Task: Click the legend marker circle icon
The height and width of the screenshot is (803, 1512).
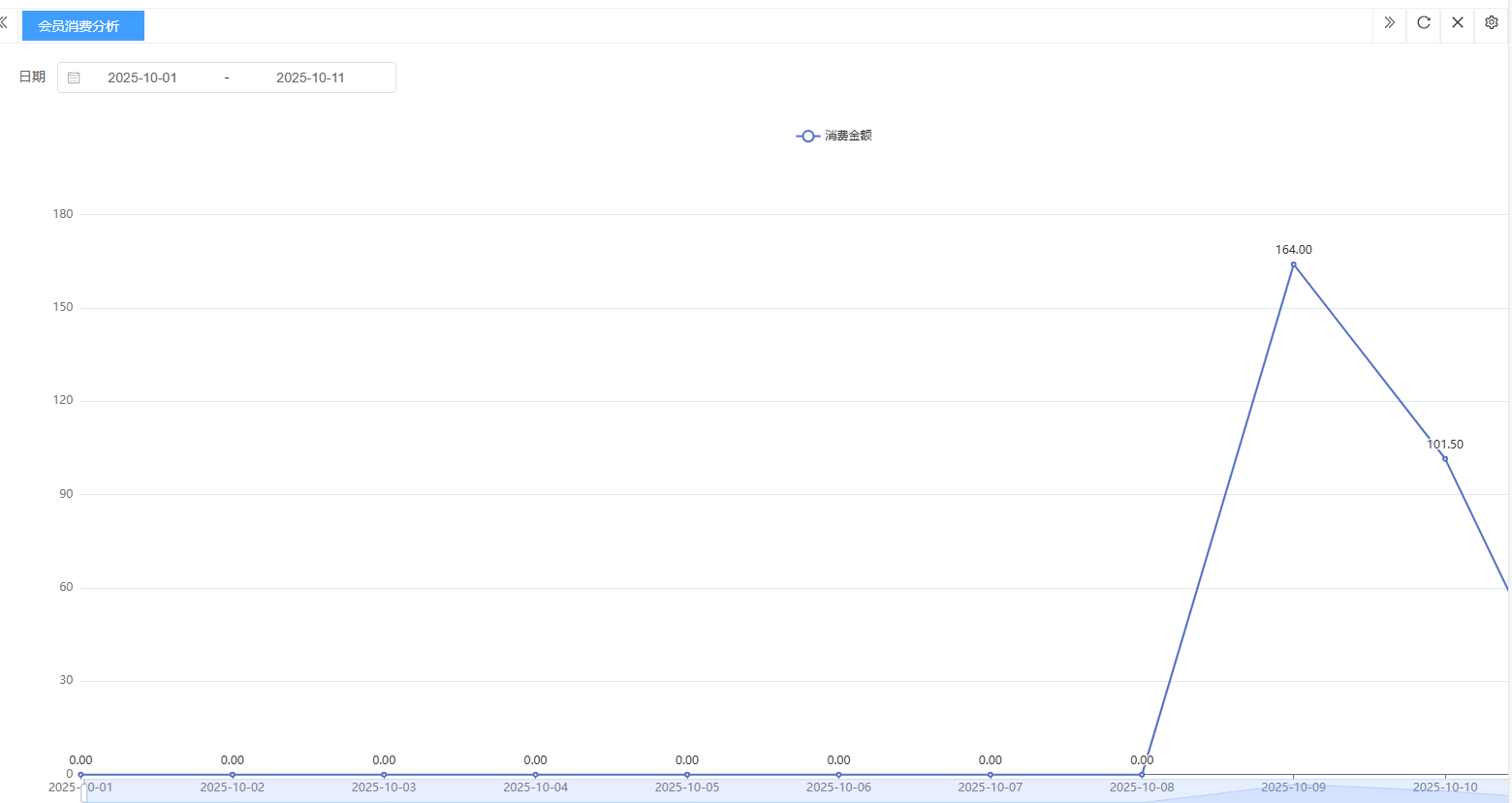Action: coord(807,137)
